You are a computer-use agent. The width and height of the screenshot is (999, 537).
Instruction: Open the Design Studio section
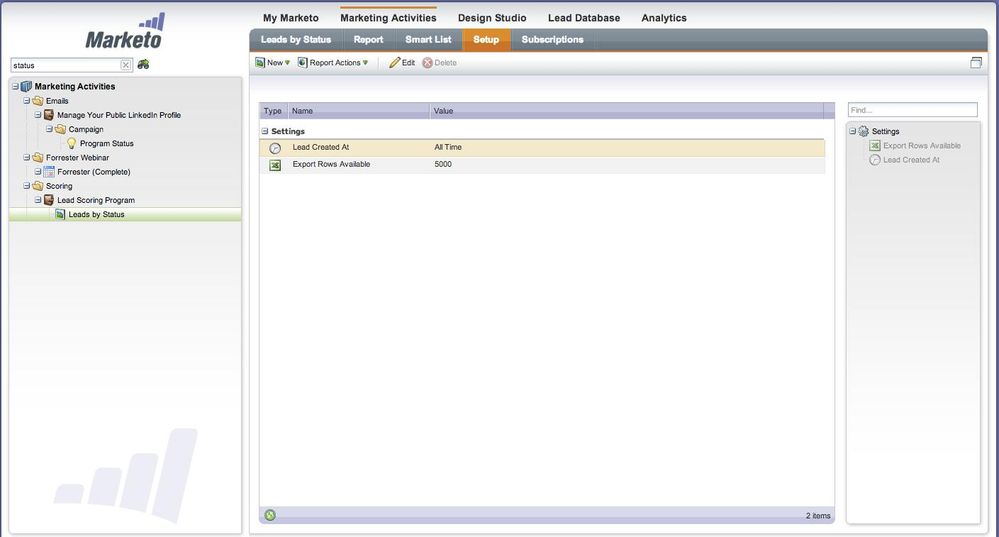pyautogui.click(x=492, y=18)
